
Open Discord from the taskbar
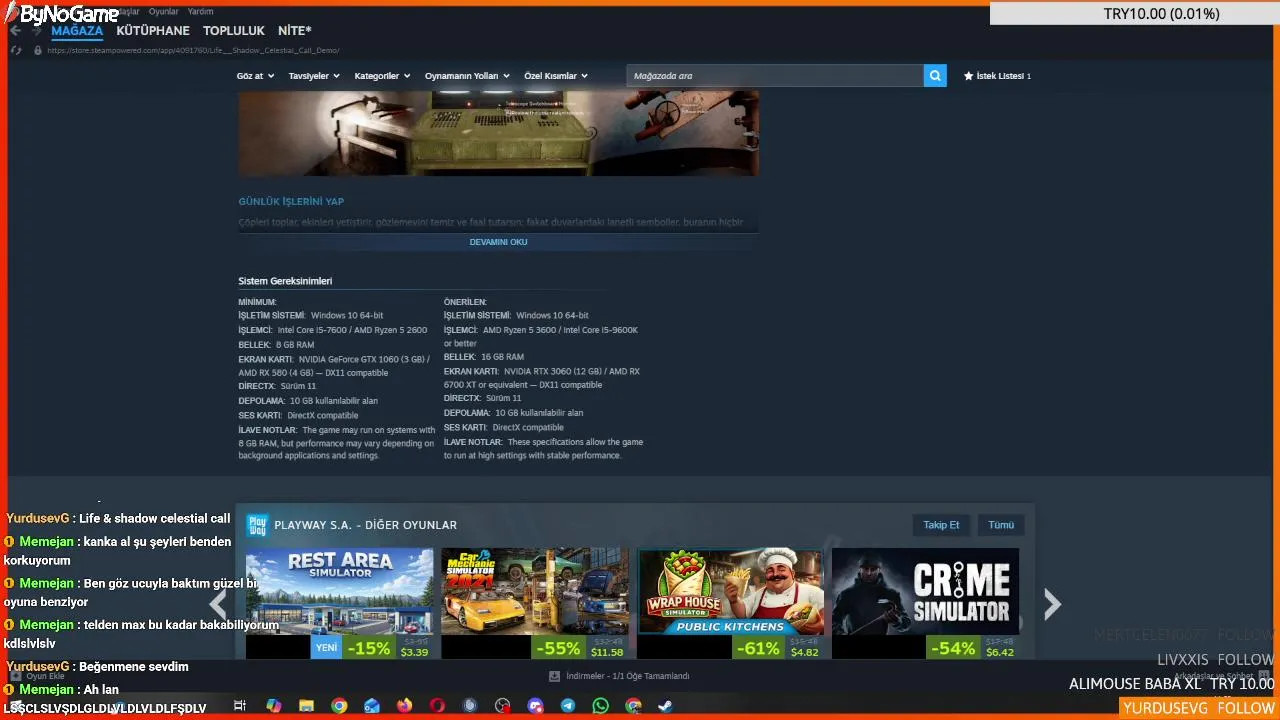[x=535, y=706]
